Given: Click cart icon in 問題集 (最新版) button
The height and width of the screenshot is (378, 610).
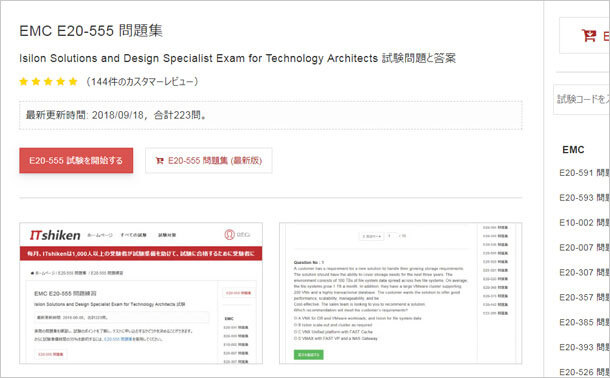Looking at the screenshot, I should click(x=160, y=160).
